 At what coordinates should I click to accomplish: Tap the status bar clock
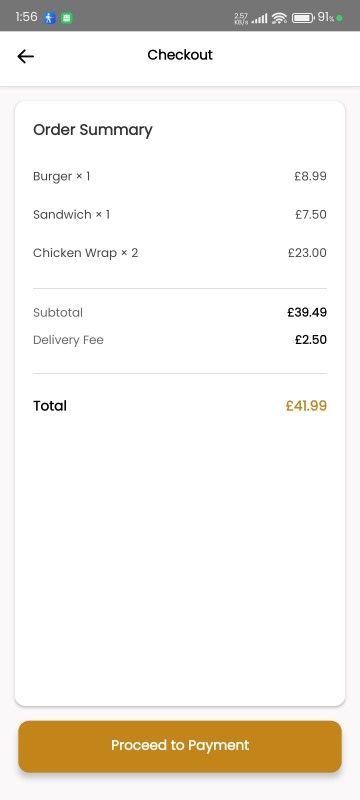[x=27, y=17]
